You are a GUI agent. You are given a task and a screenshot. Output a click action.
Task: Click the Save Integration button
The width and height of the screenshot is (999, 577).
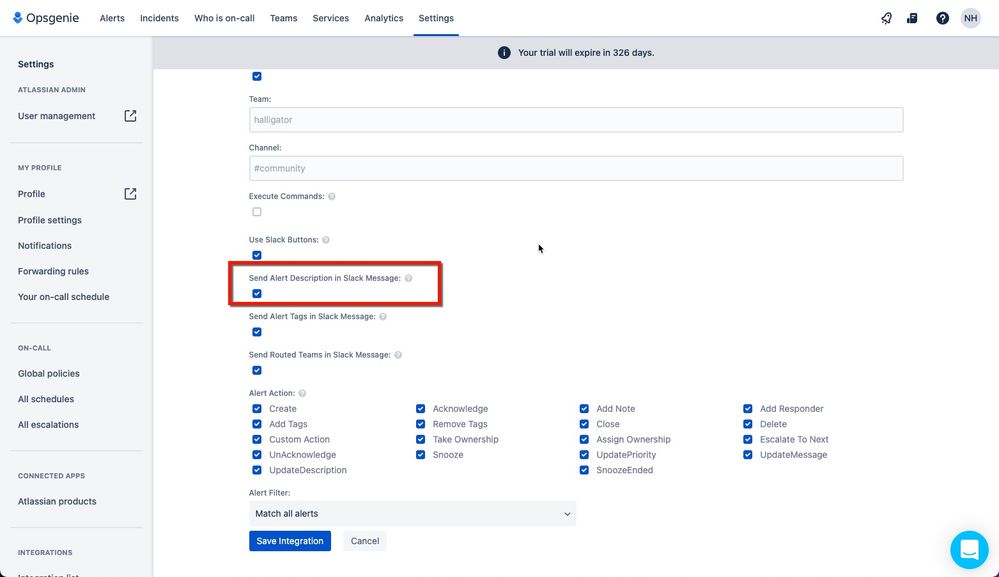point(290,541)
